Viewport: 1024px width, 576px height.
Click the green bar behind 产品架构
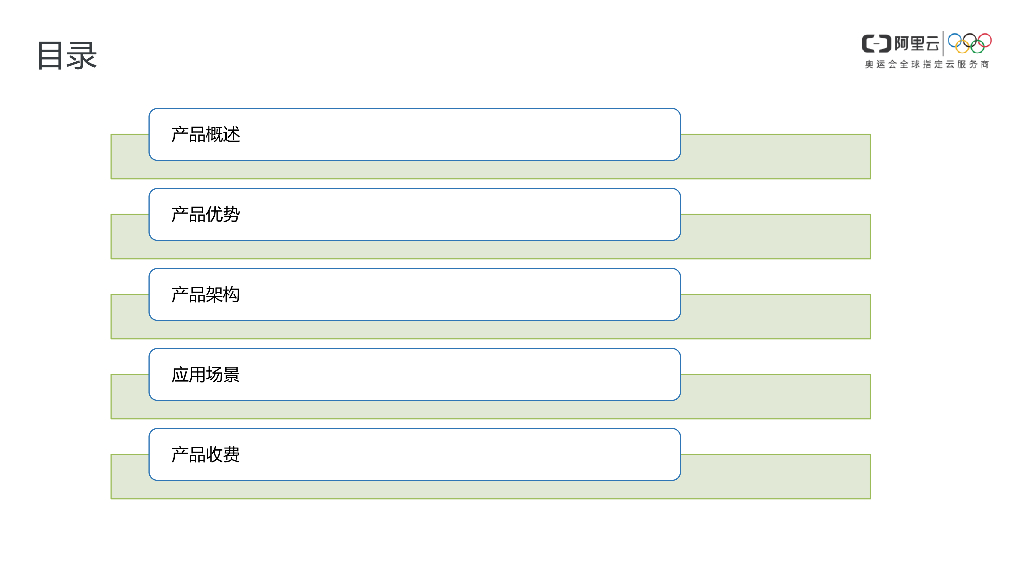click(x=775, y=317)
